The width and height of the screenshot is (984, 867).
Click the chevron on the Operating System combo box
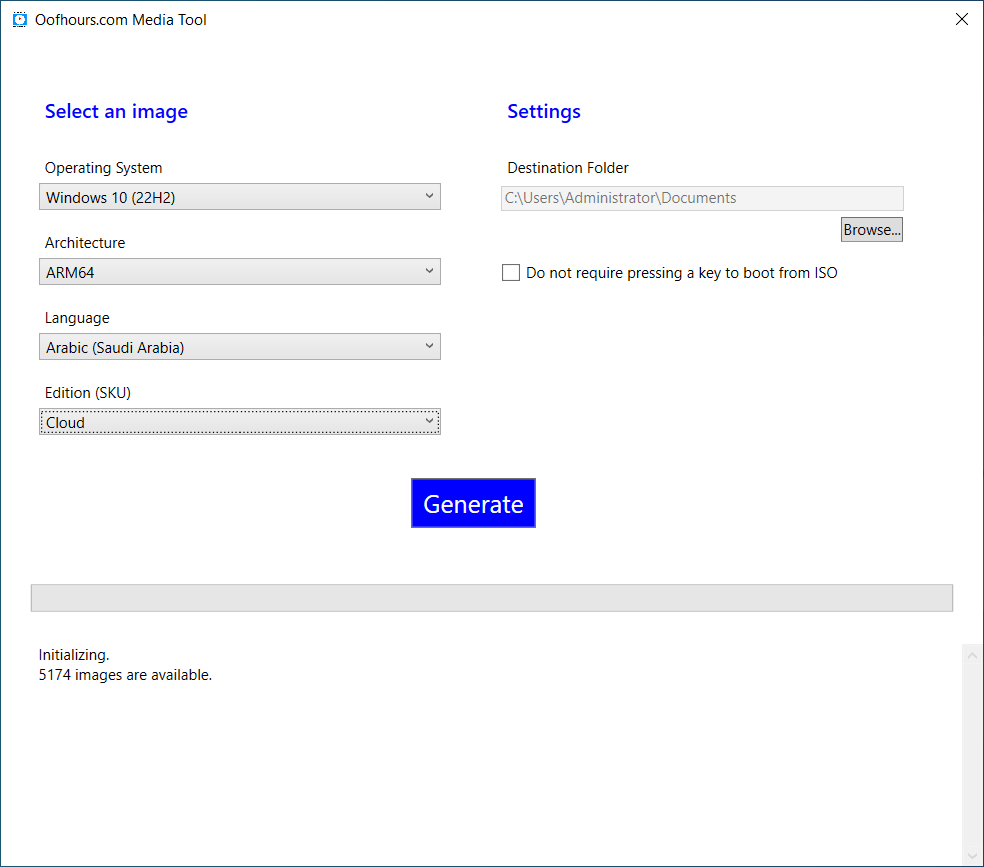coord(430,196)
